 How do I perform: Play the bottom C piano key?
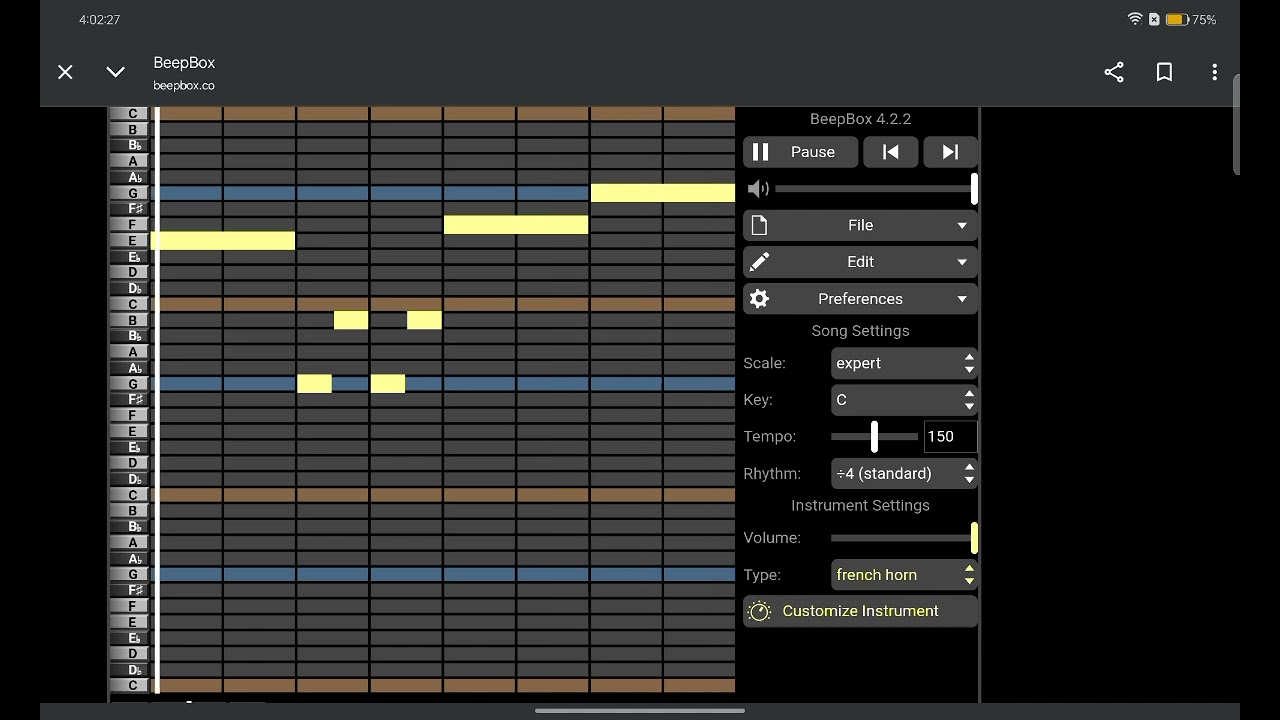tap(130, 686)
